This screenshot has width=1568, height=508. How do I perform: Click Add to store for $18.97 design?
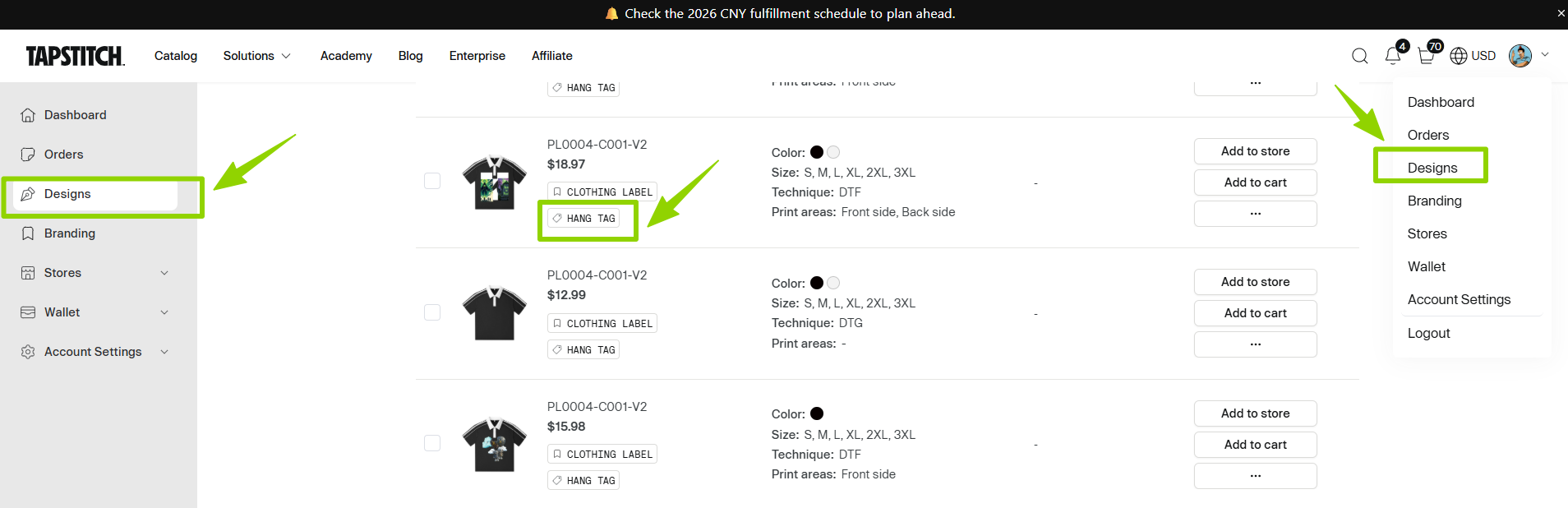point(1255,151)
